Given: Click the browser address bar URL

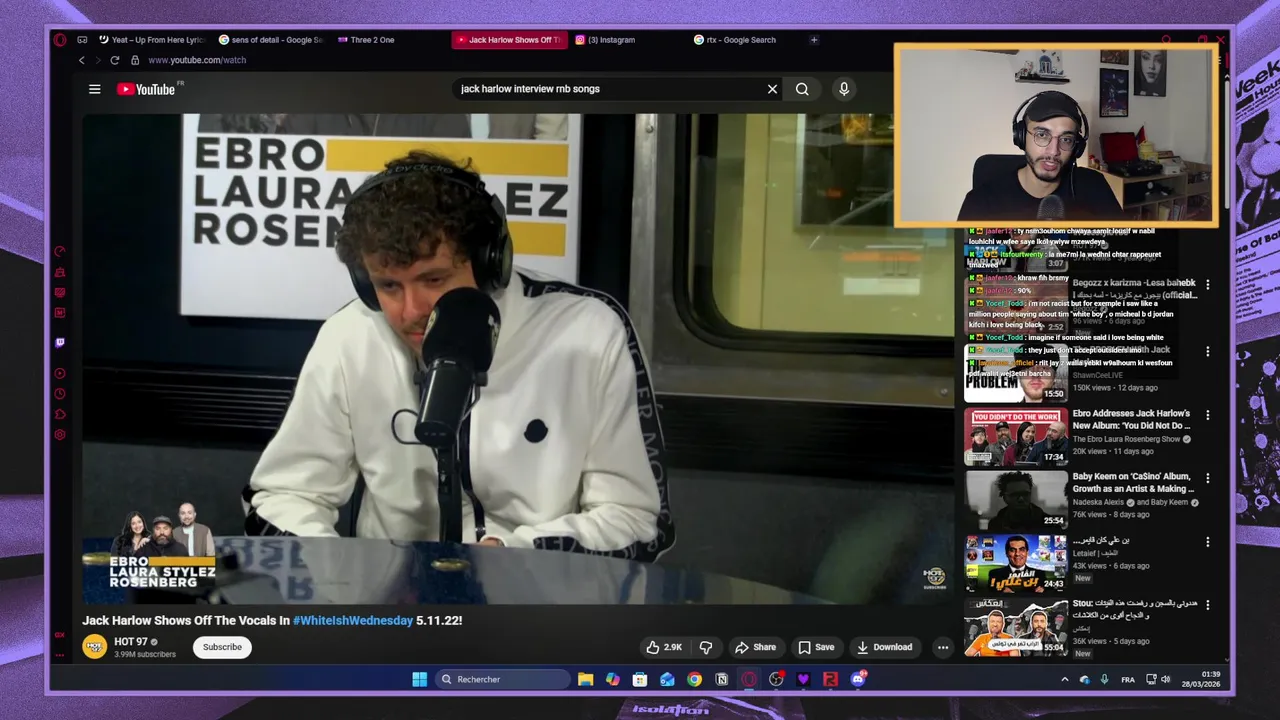Looking at the screenshot, I should pyautogui.click(x=197, y=60).
